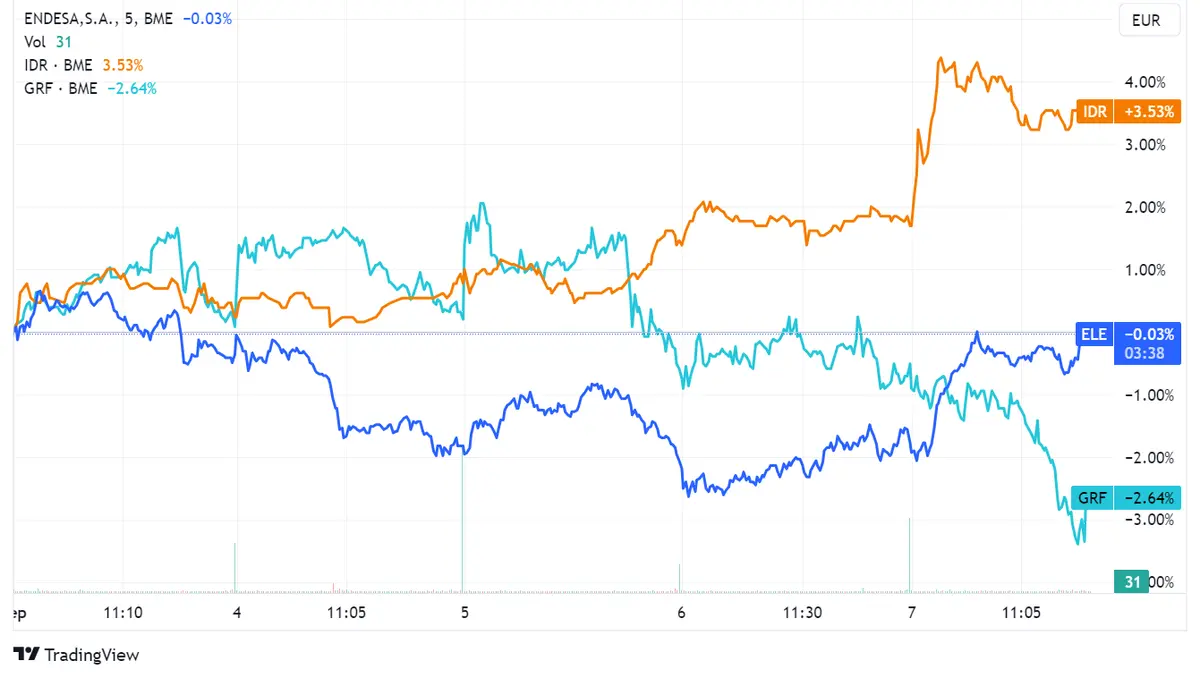The width and height of the screenshot is (1200, 678).
Task: Click the TradingView logo icon
Action: point(24,655)
